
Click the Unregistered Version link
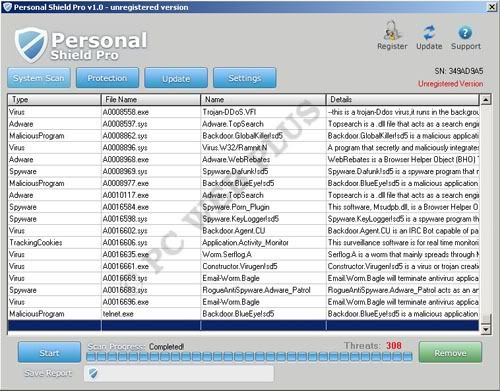pos(450,84)
